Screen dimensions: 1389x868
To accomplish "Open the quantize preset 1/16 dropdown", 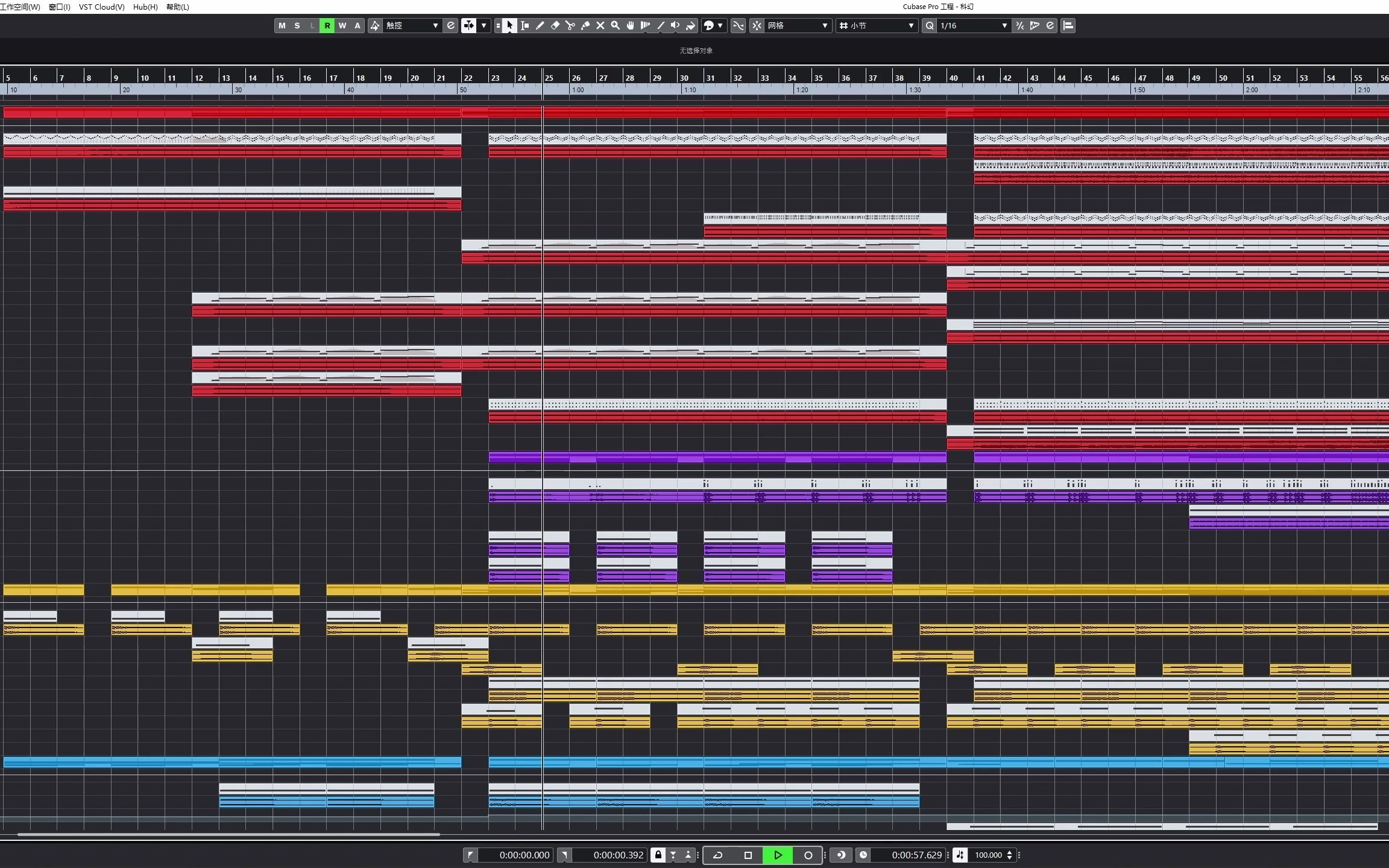I will [x=974, y=25].
